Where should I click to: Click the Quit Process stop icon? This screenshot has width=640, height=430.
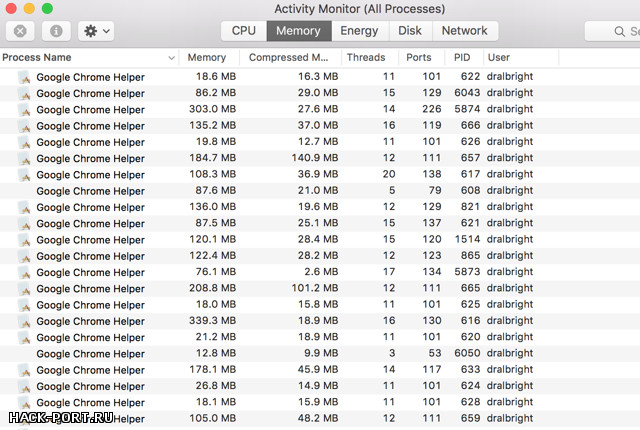coord(20,31)
